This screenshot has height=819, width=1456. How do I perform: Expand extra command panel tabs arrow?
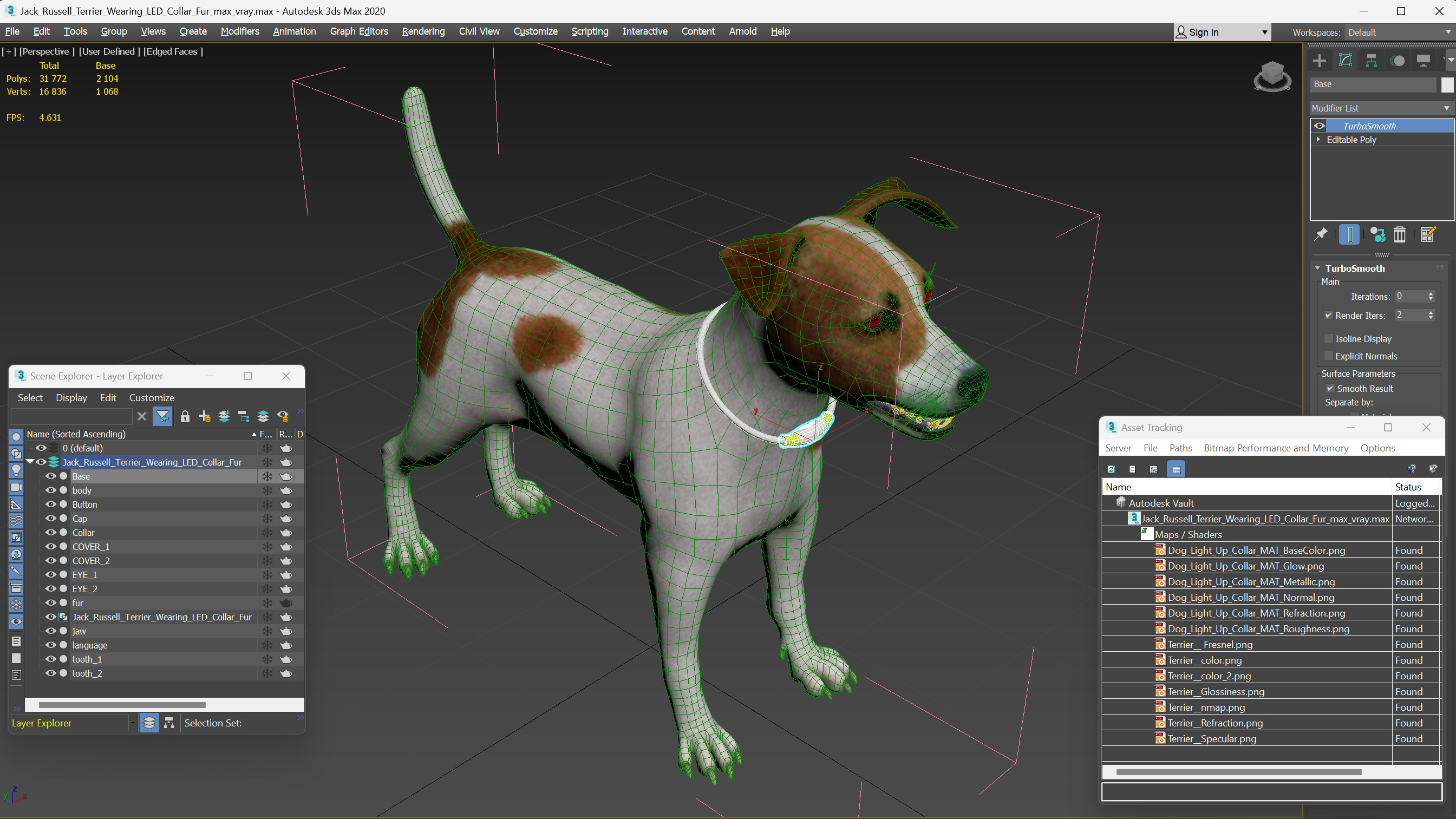(x=1450, y=60)
